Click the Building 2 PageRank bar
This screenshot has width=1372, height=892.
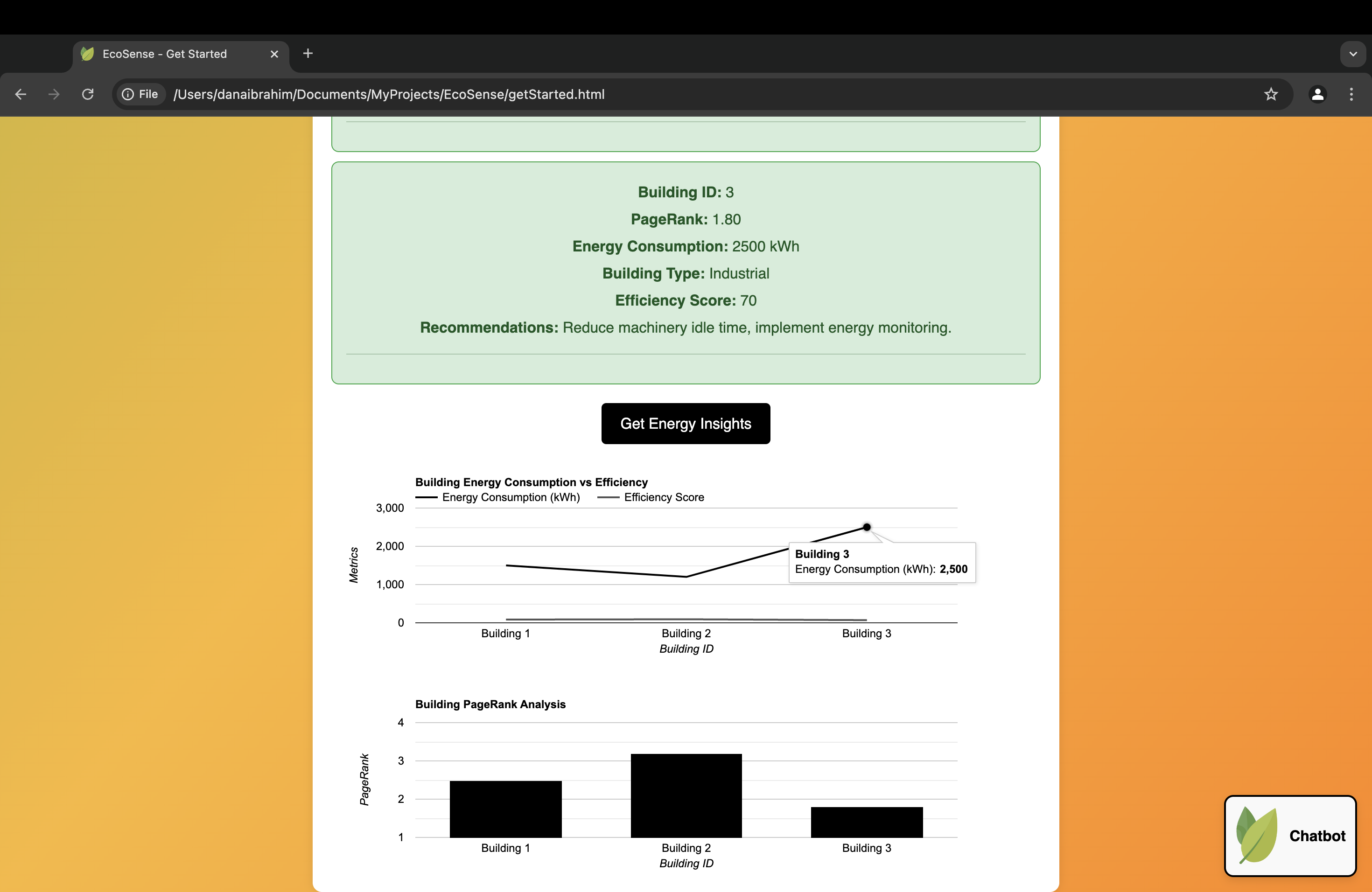pos(686,795)
